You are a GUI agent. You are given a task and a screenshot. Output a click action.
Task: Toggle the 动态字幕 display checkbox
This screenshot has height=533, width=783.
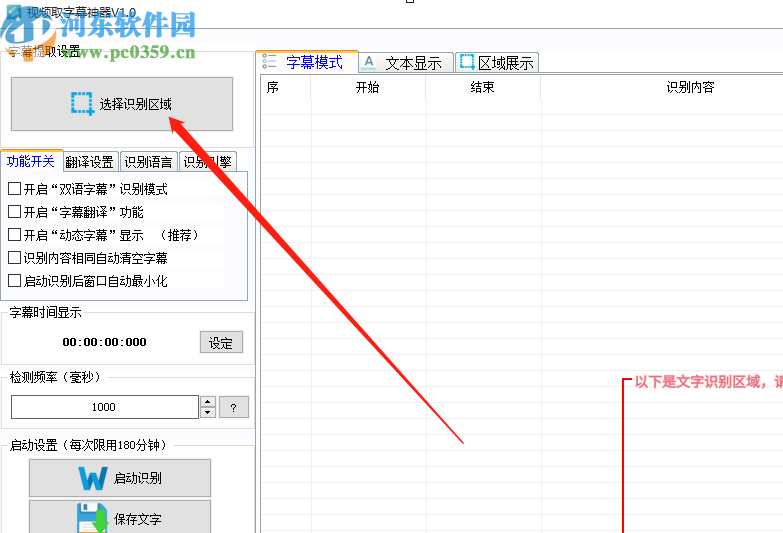point(14,235)
